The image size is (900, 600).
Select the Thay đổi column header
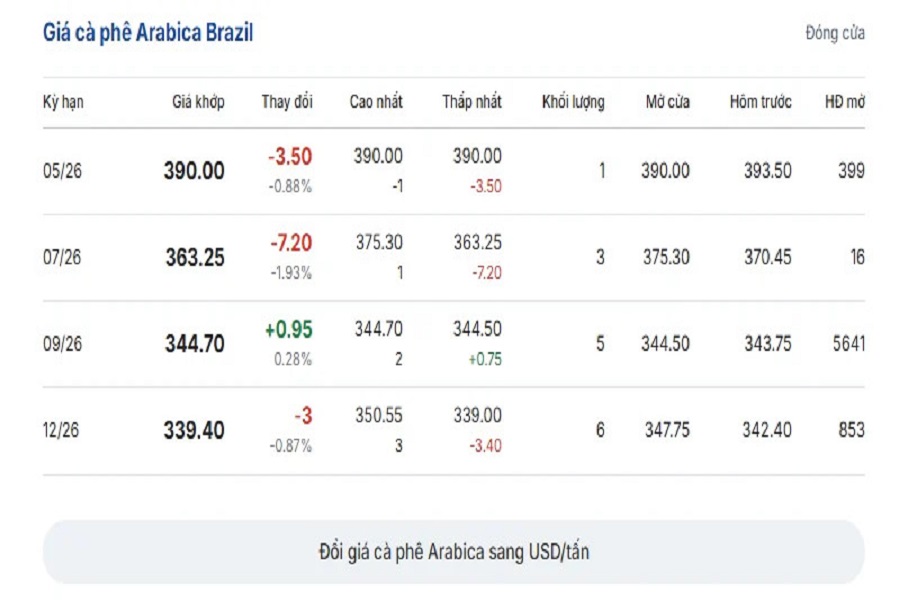[287, 102]
